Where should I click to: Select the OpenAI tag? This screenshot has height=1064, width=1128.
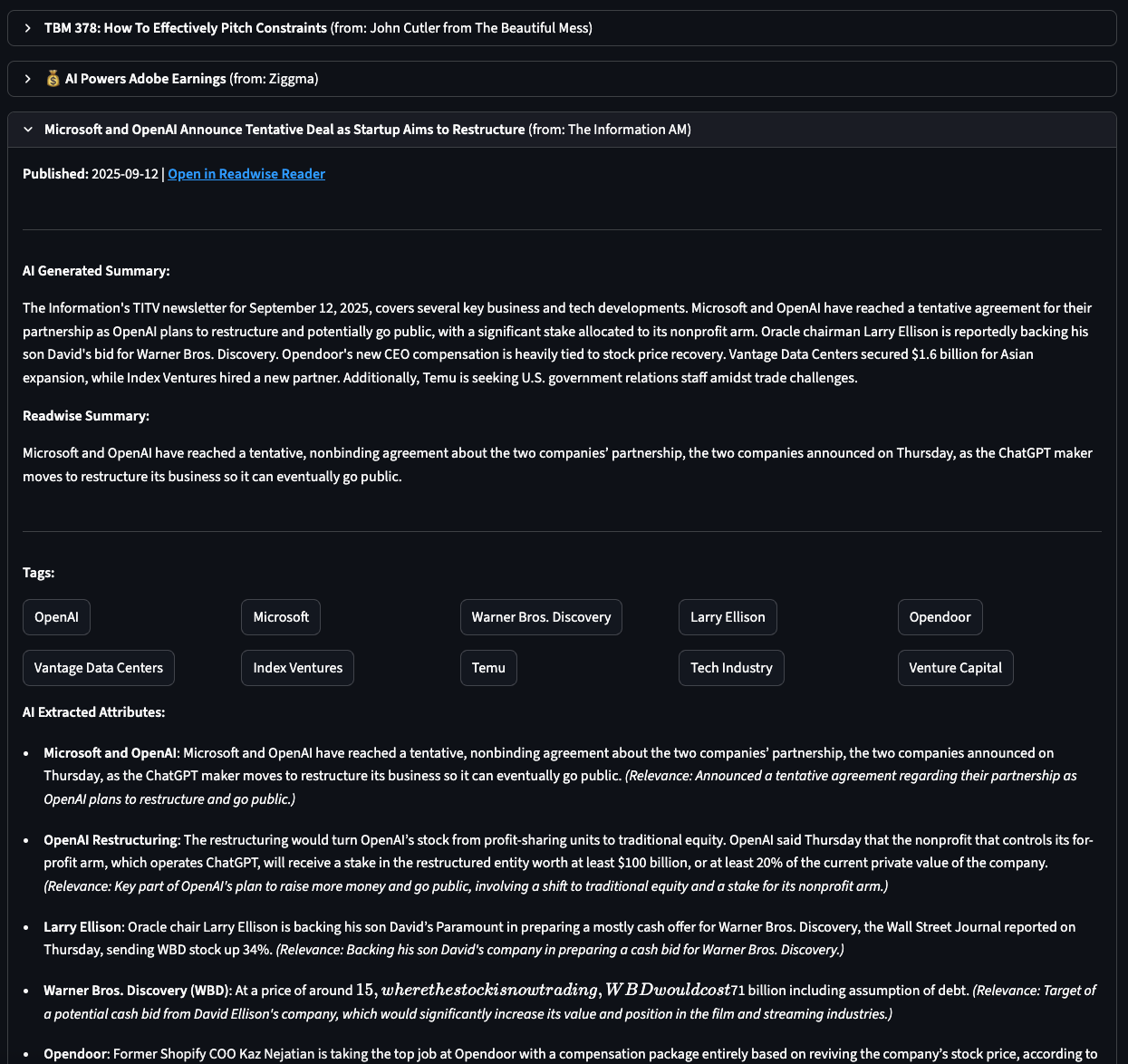point(56,617)
